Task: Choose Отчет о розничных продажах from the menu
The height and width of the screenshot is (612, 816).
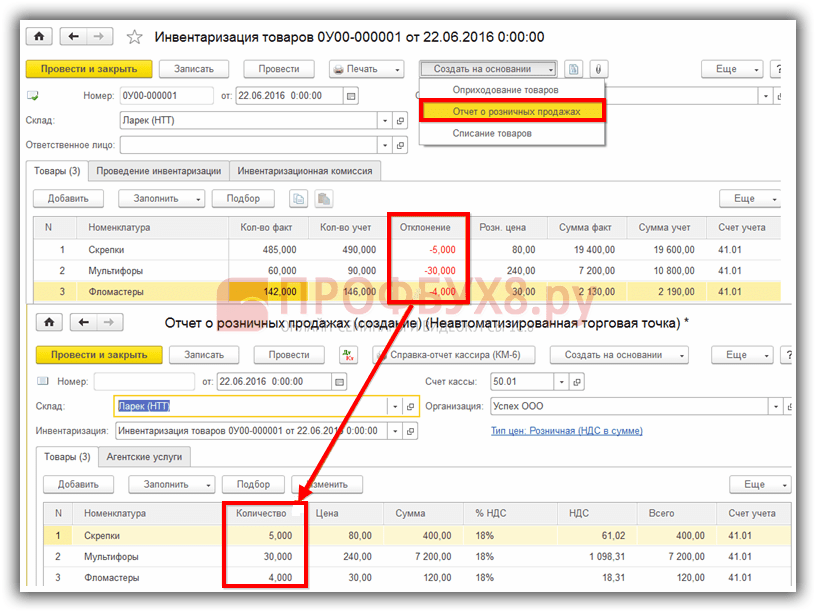Action: [513, 111]
